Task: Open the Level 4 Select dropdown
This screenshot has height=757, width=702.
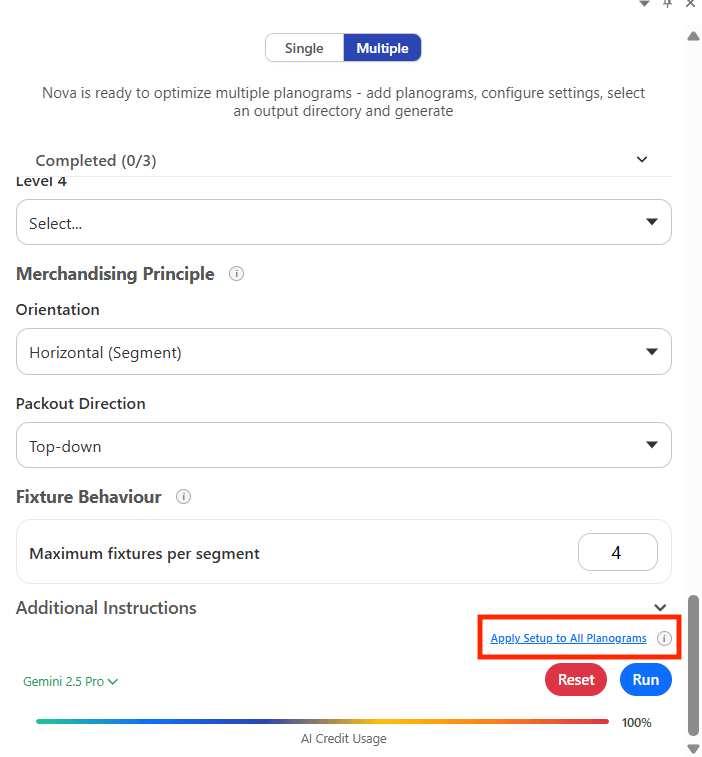Action: 343,222
